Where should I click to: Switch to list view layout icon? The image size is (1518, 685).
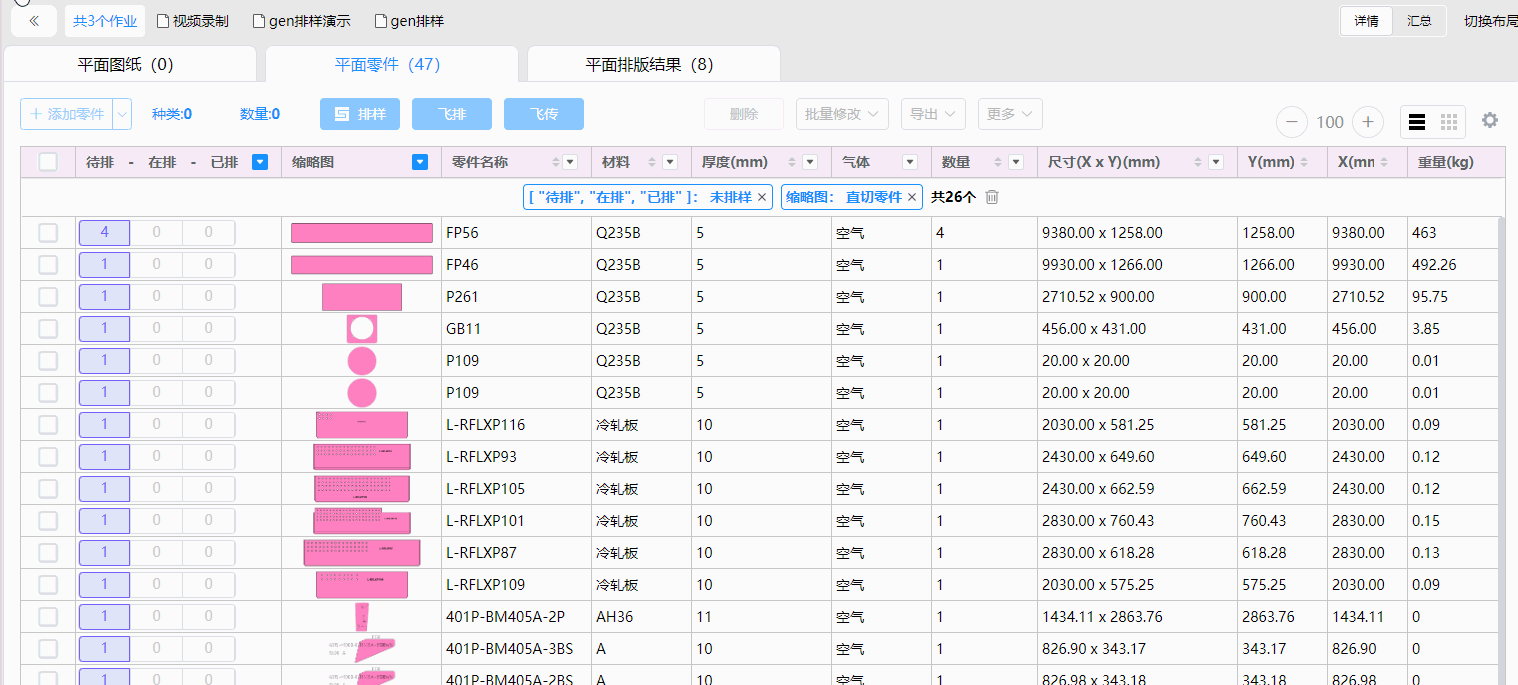(x=1416, y=122)
